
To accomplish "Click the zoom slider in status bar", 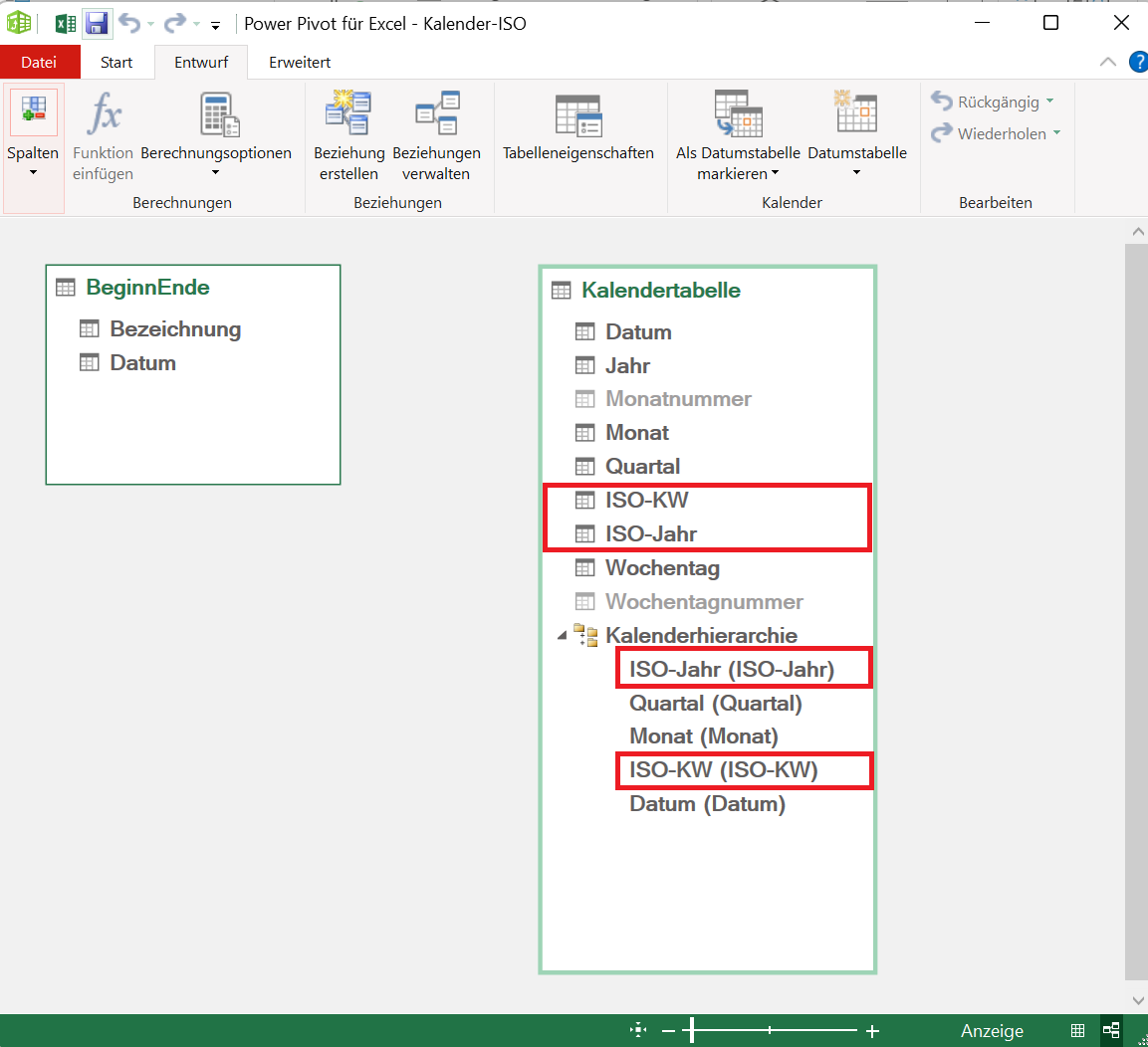I will point(692,1031).
